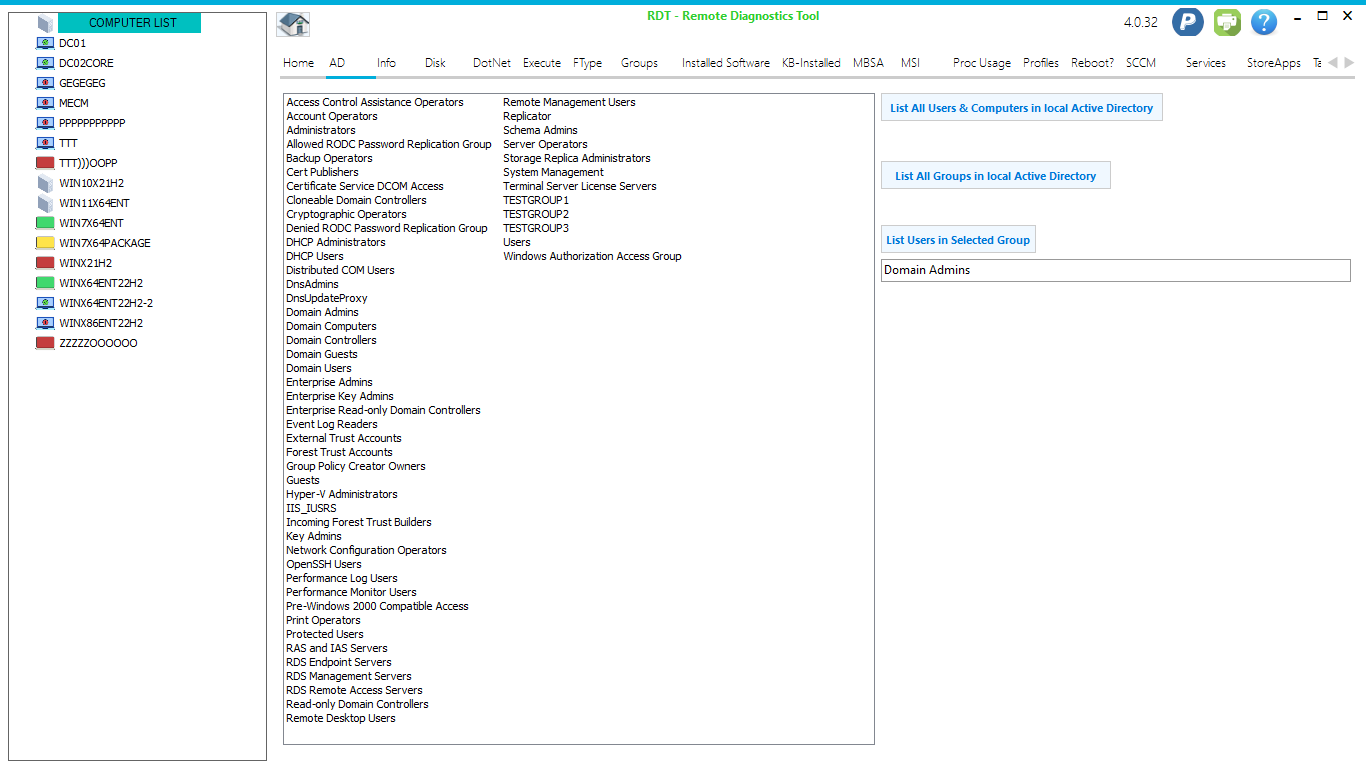Image resolution: width=1366 pixels, height=768 pixels.
Task: Select Key Admins group
Action: [314, 536]
